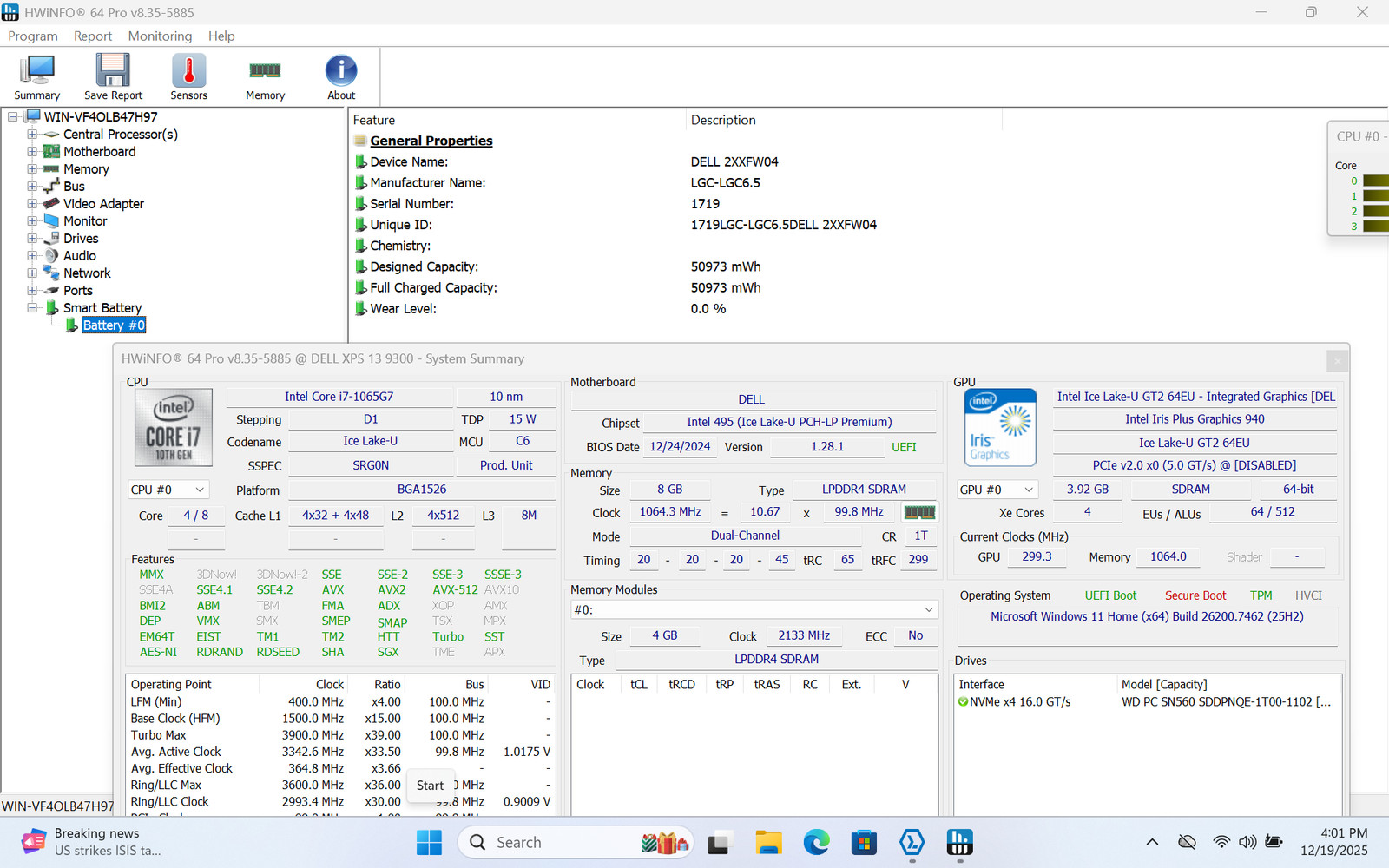Click the Prod. Unit field
The image size is (1389, 868).
[506, 465]
